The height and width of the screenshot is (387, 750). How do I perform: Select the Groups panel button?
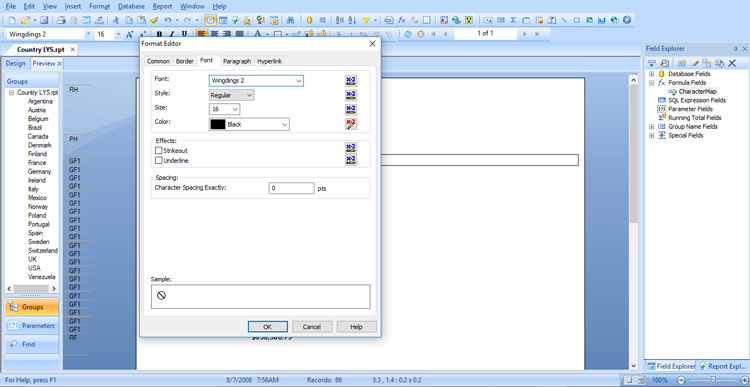(32, 307)
